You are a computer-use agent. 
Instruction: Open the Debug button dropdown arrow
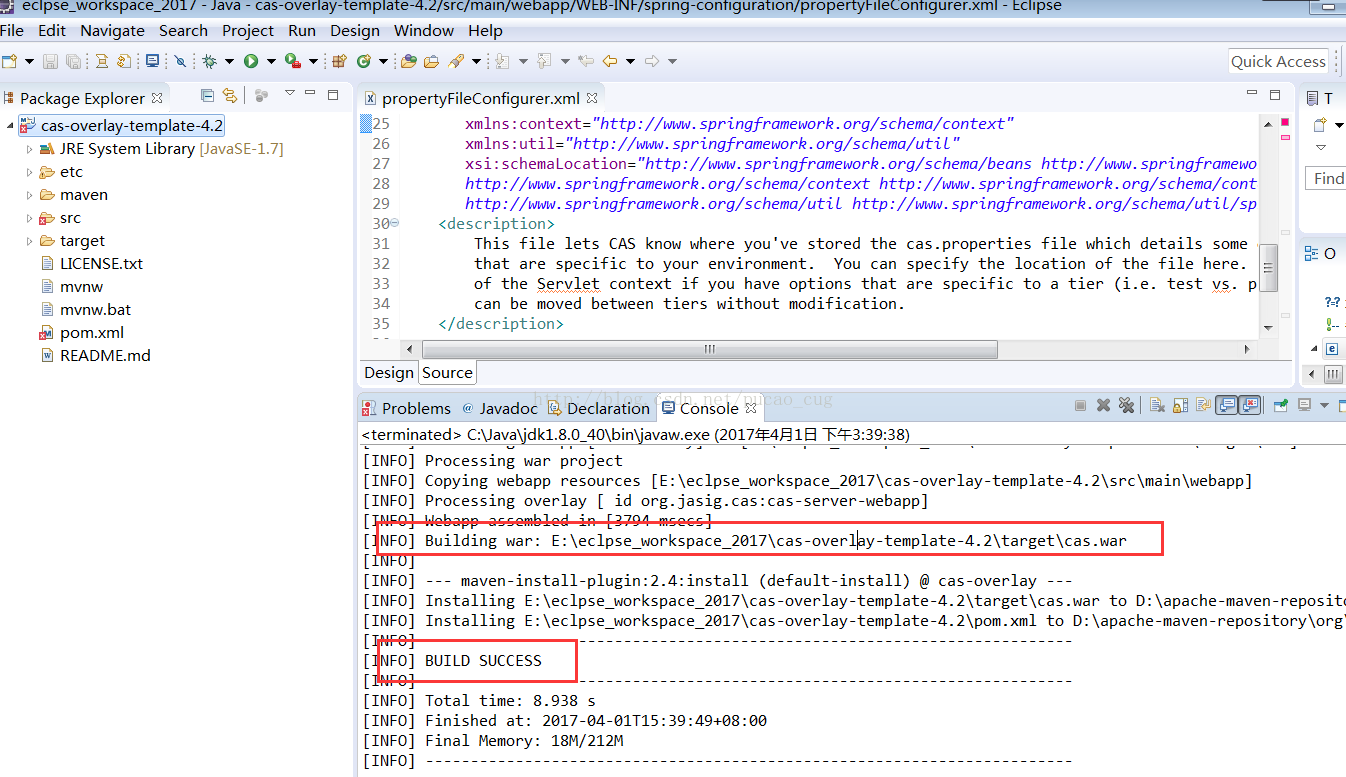click(229, 61)
